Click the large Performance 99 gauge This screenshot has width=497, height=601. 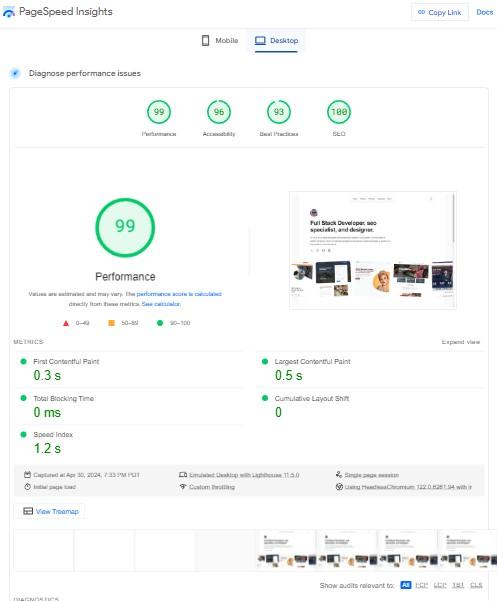[x=125, y=227]
